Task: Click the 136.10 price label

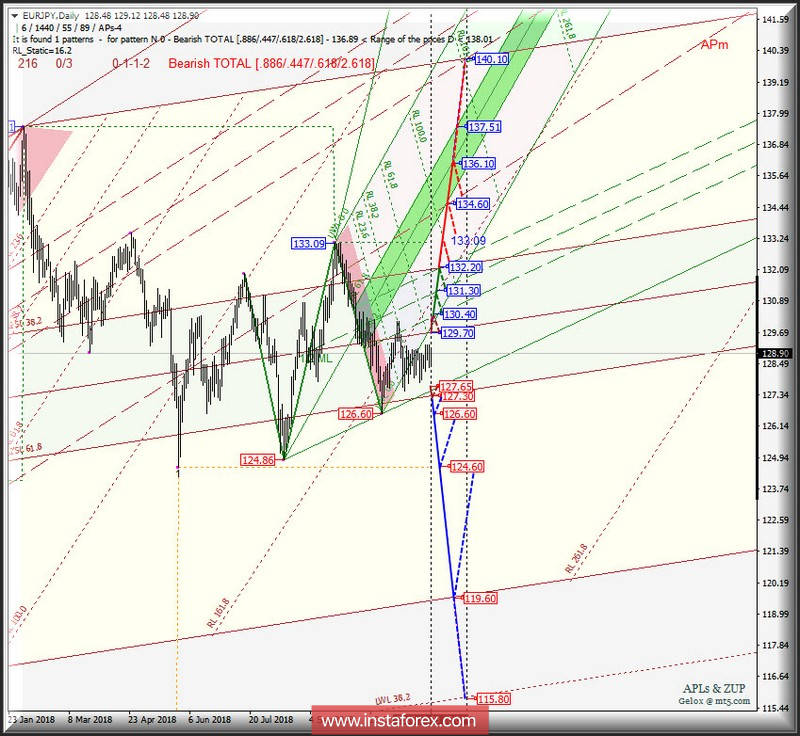Action: coord(479,164)
